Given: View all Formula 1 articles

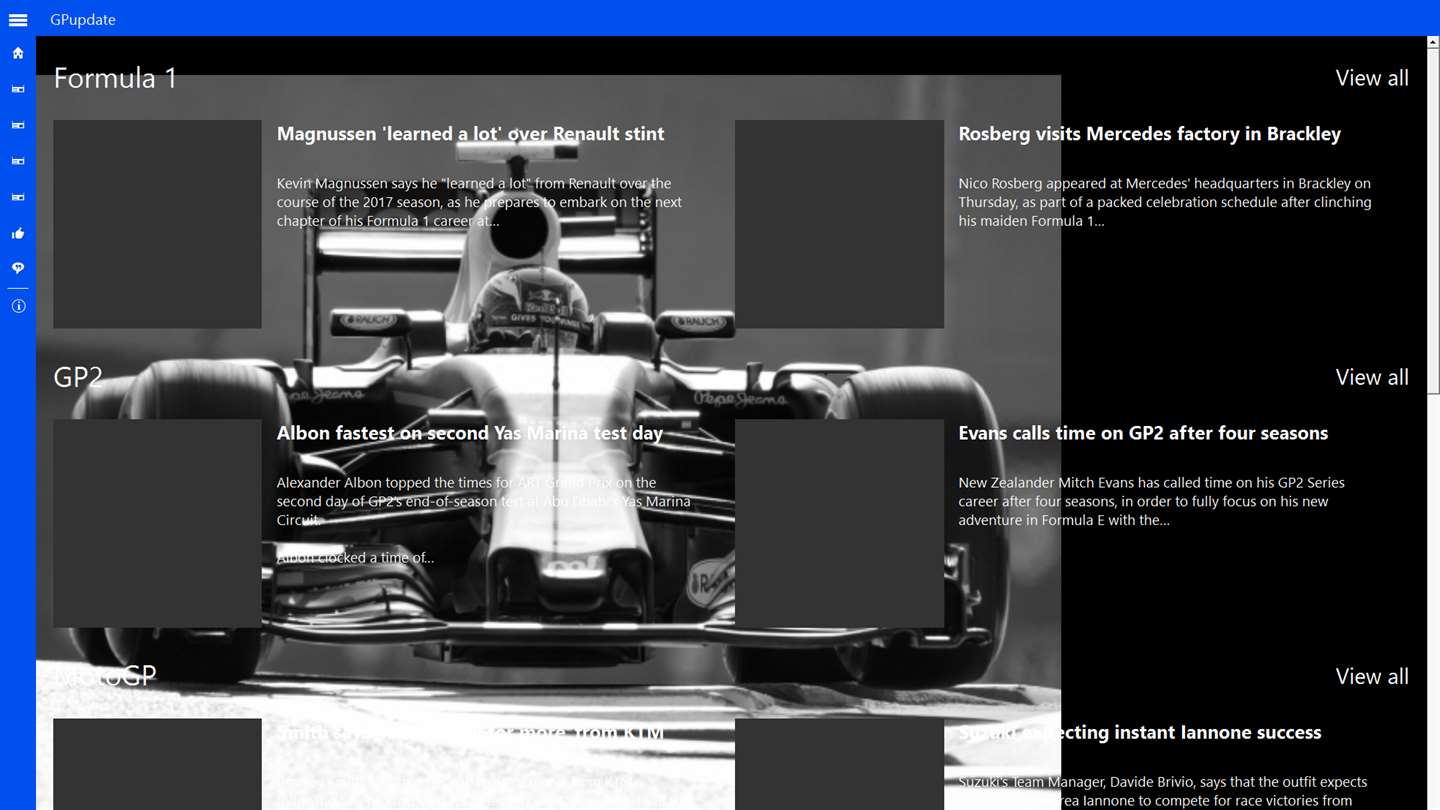Looking at the screenshot, I should 1372,78.
